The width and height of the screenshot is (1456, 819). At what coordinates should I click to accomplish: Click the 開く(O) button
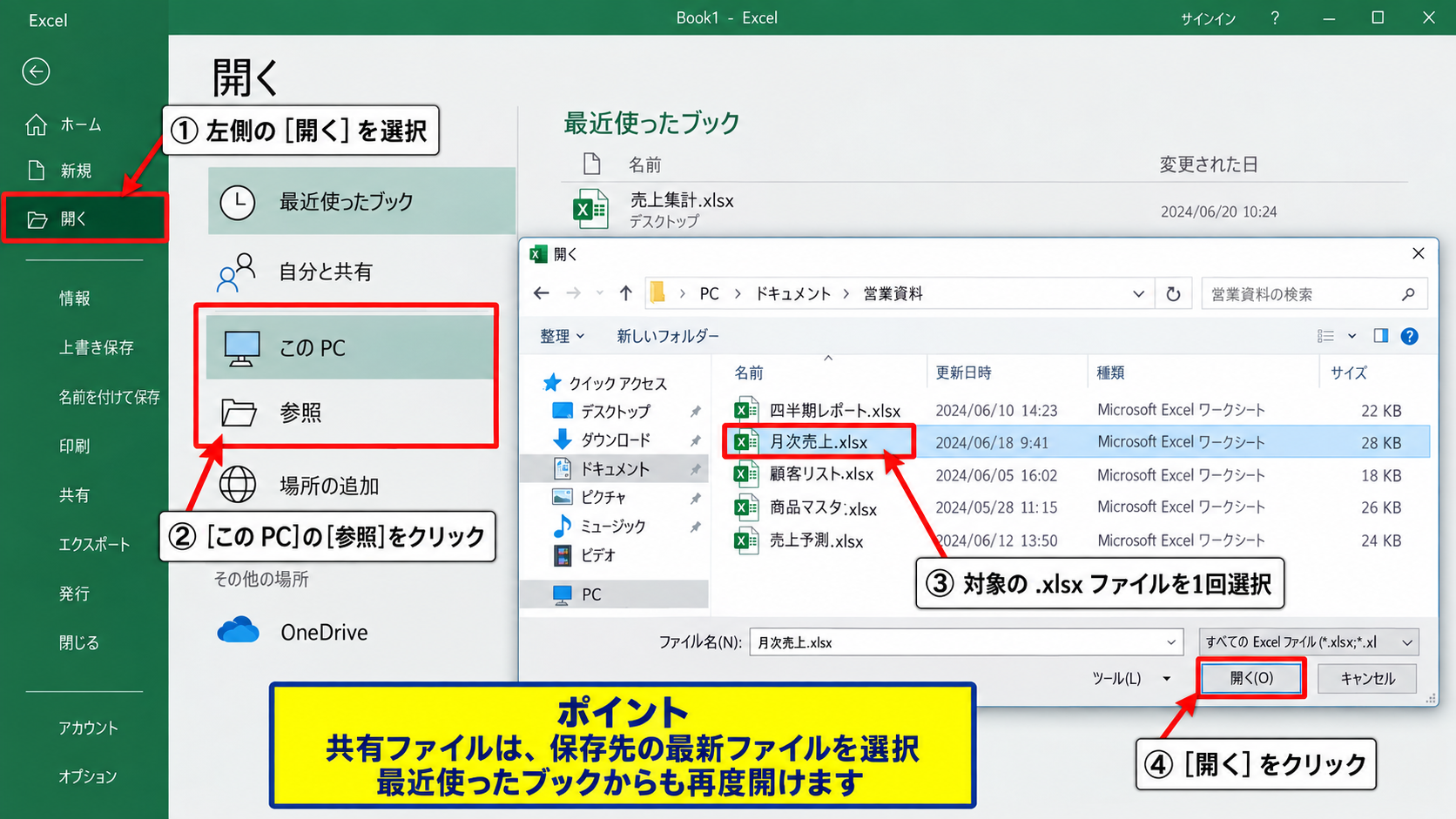[1251, 678]
